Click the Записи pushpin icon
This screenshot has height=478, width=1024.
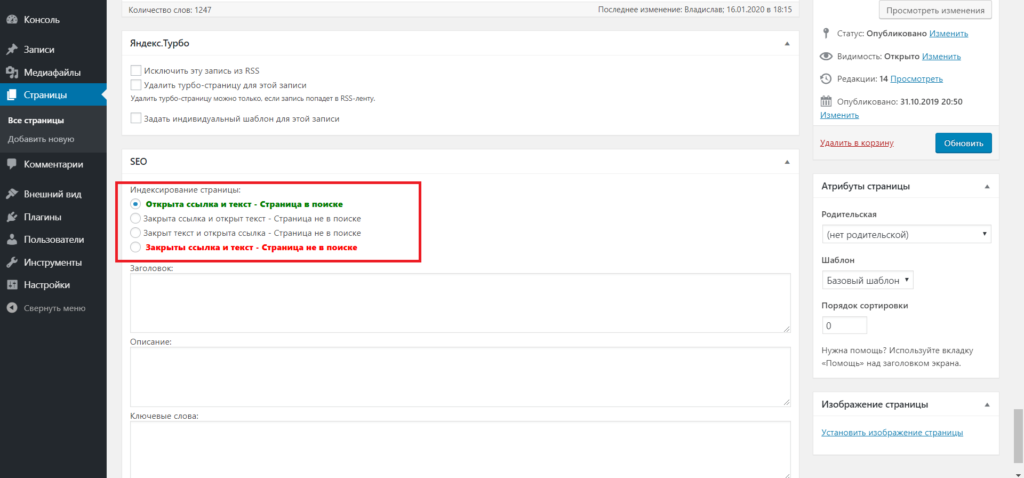[x=11, y=49]
